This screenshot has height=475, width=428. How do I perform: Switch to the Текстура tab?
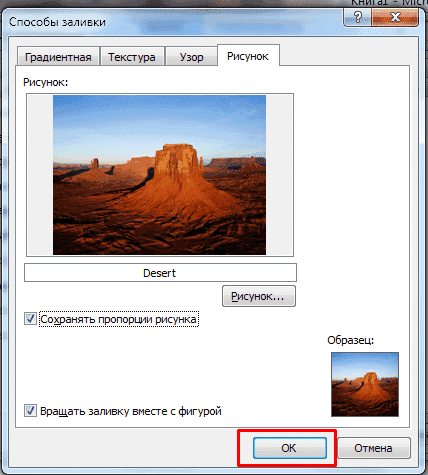click(132, 57)
